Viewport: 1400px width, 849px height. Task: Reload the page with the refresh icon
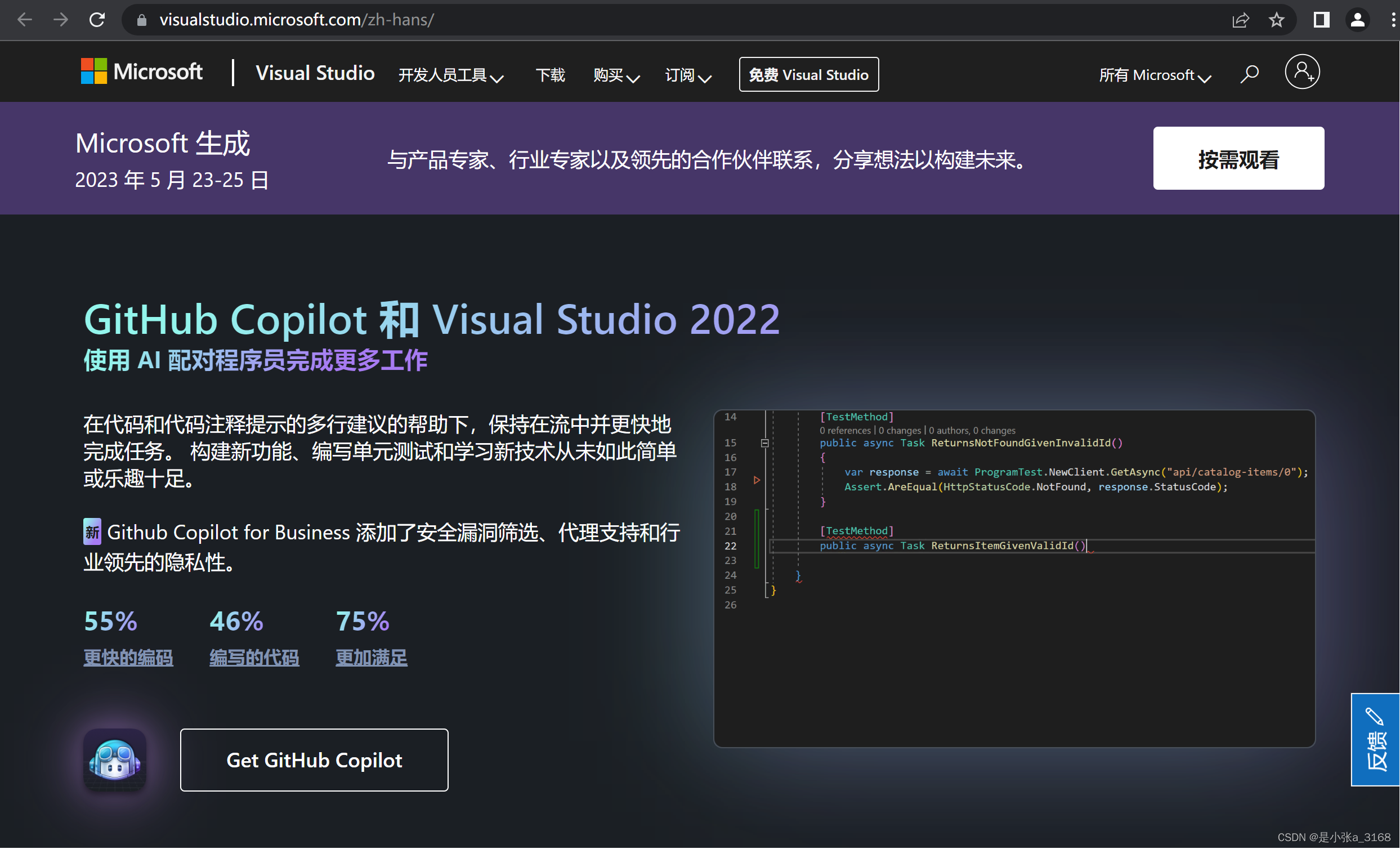97,20
